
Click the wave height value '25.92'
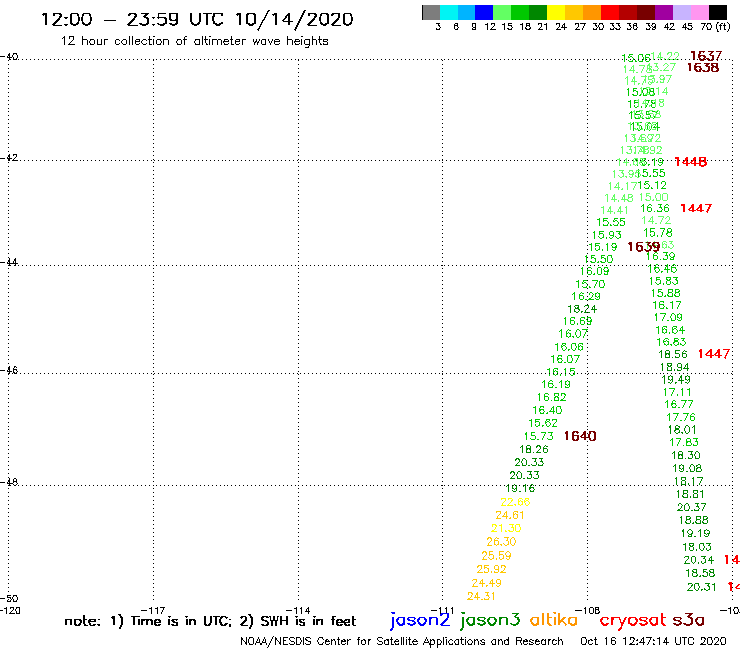pos(491,569)
